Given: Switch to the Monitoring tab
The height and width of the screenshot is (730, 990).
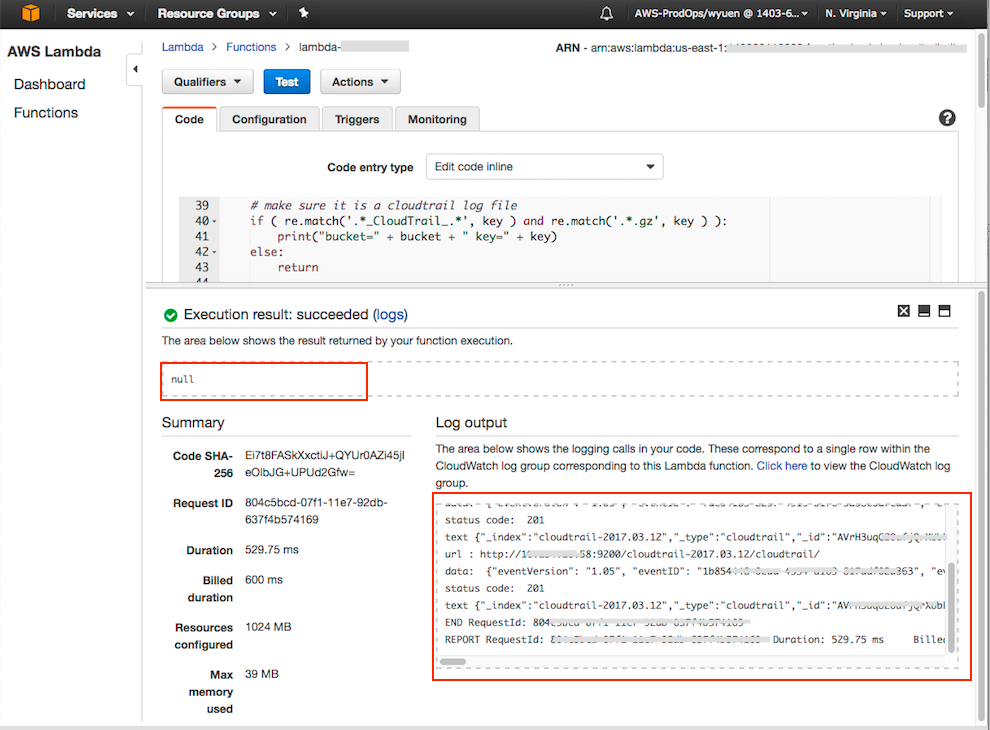Looking at the screenshot, I should click(437, 119).
